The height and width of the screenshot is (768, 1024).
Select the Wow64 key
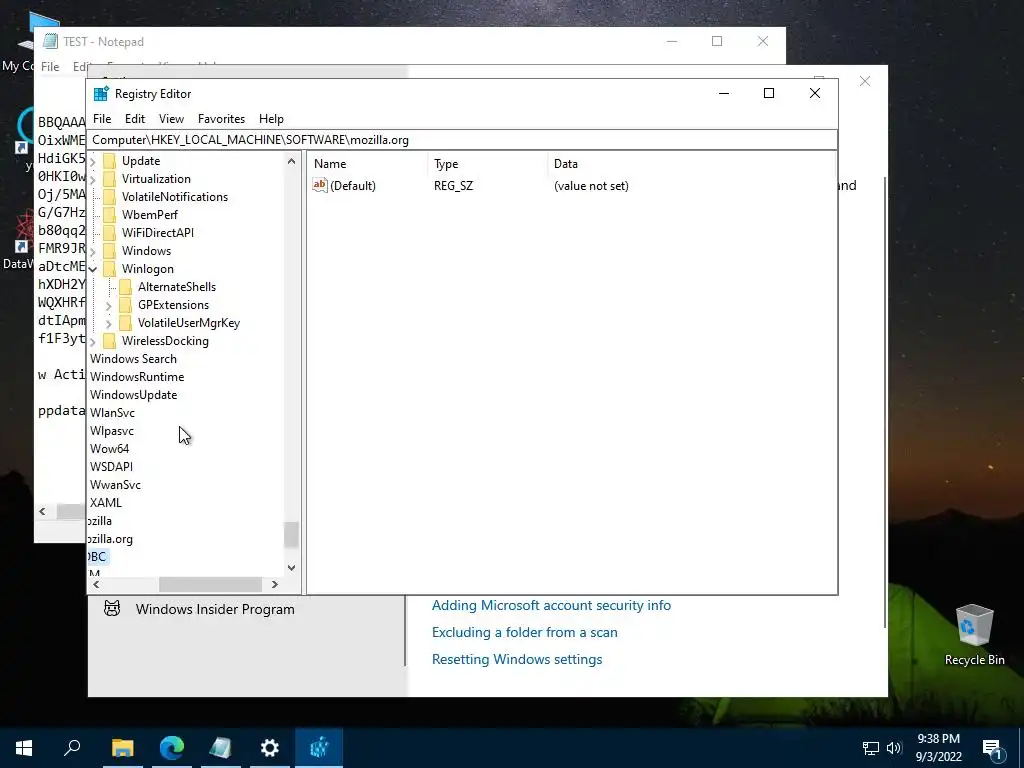pyautogui.click(x=110, y=449)
